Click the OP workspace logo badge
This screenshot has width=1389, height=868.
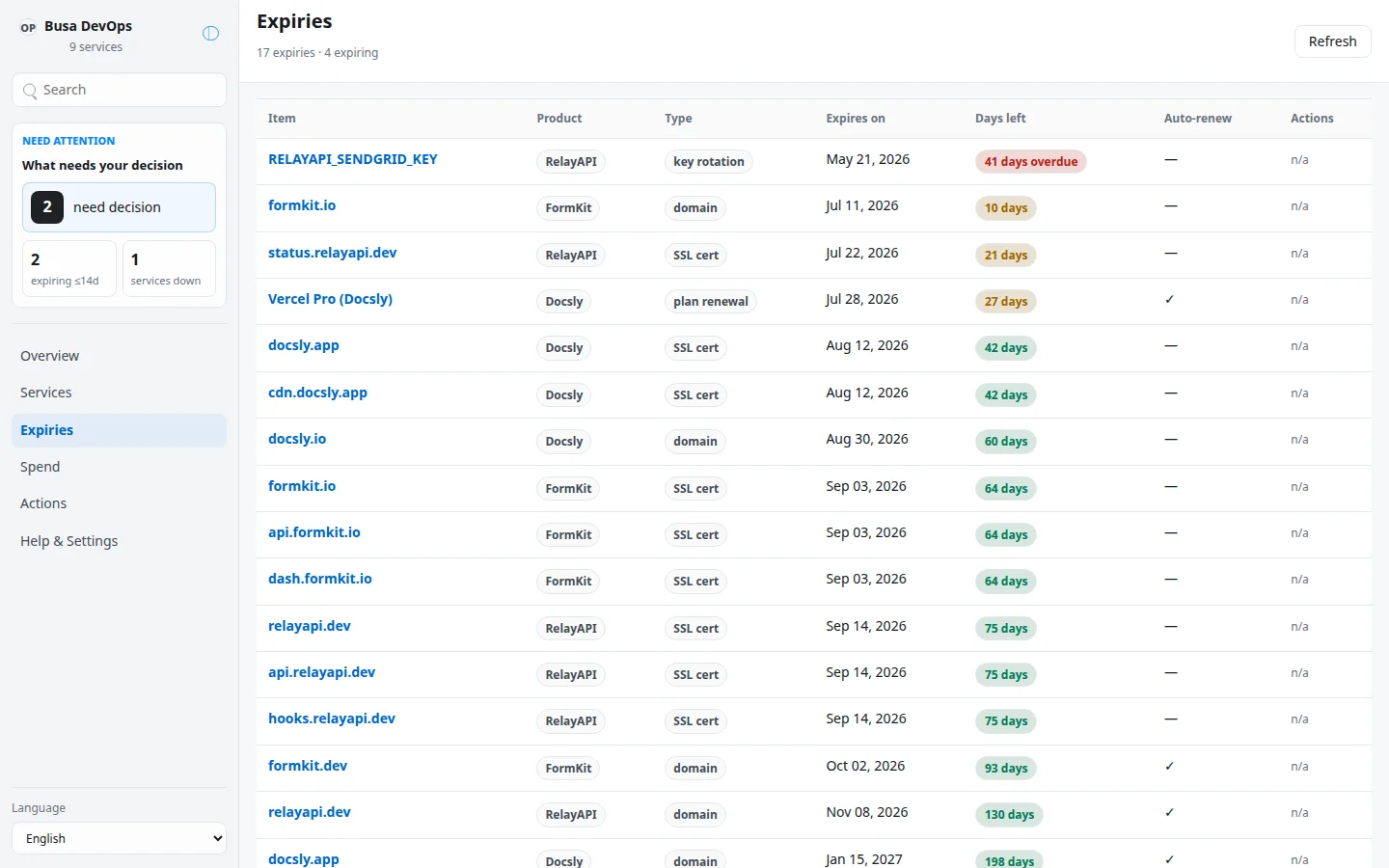(x=28, y=28)
